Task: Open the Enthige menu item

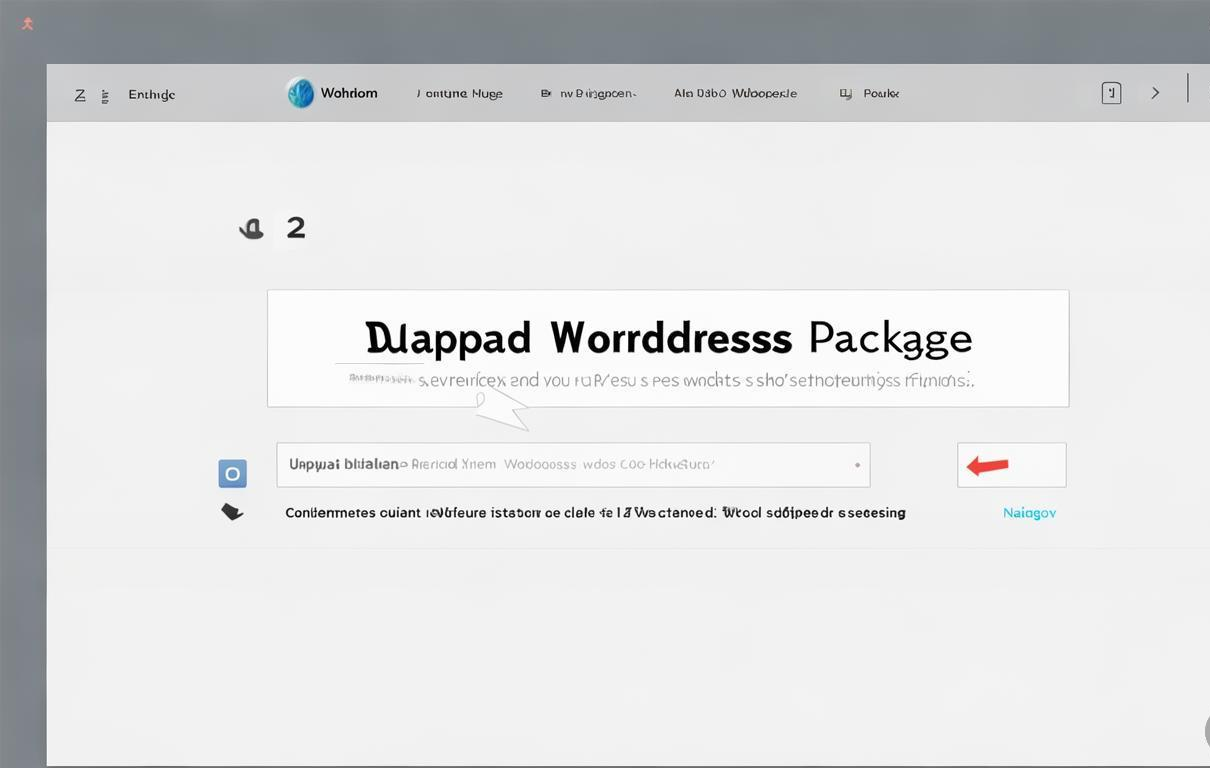Action: [x=152, y=95]
